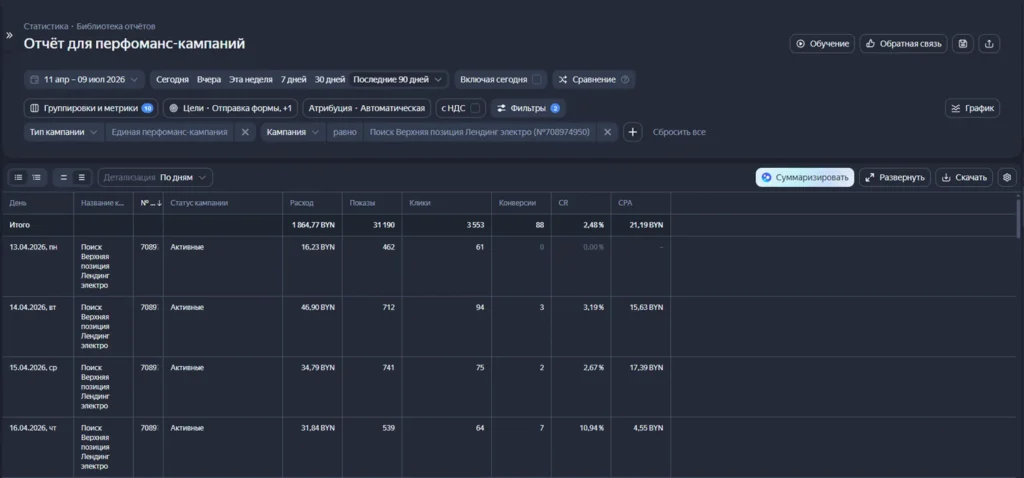
Task: Select the flat list view icon
Action: (19, 177)
